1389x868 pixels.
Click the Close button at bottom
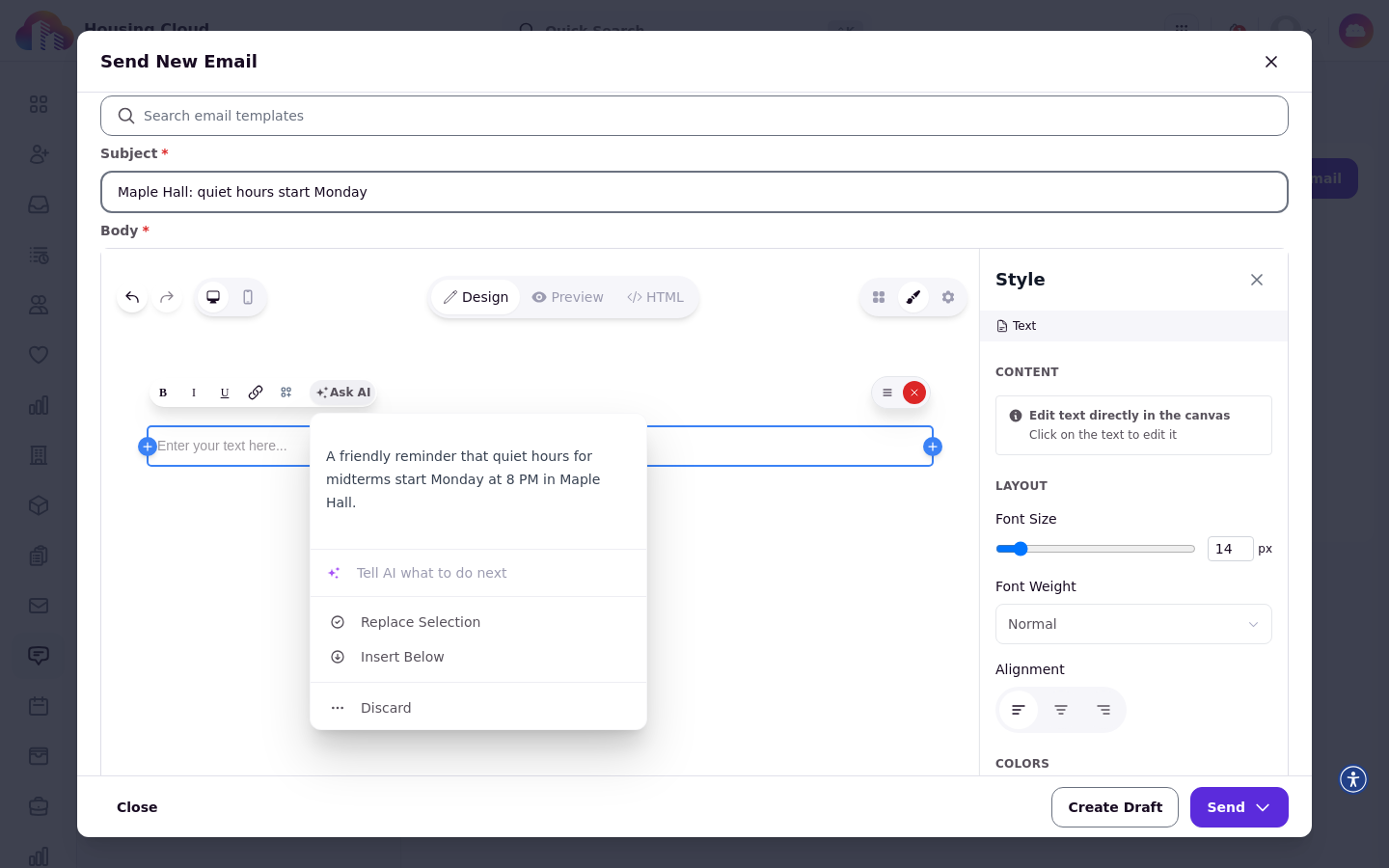137,807
